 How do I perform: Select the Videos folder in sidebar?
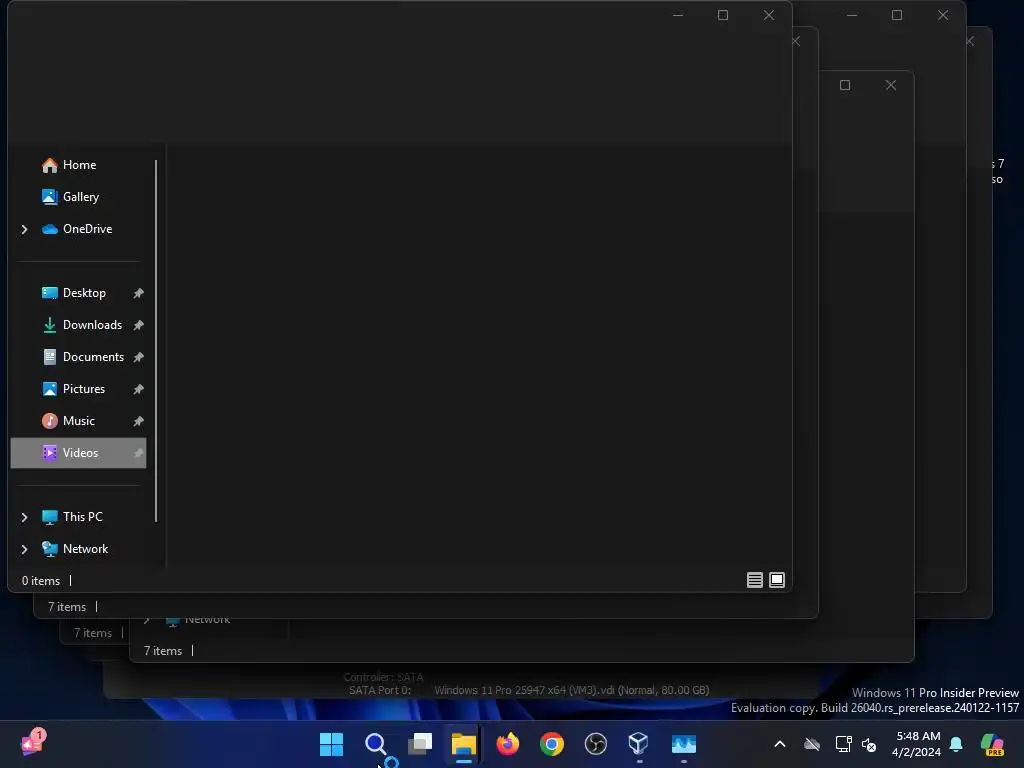tap(78, 453)
